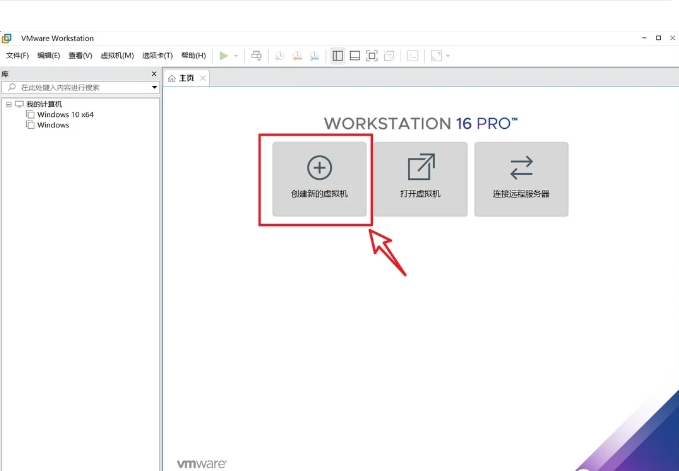Viewport: 679px width, 471px height.
Task: Select the Windows 10 x64 virtual machine
Action: coord(65,115)
